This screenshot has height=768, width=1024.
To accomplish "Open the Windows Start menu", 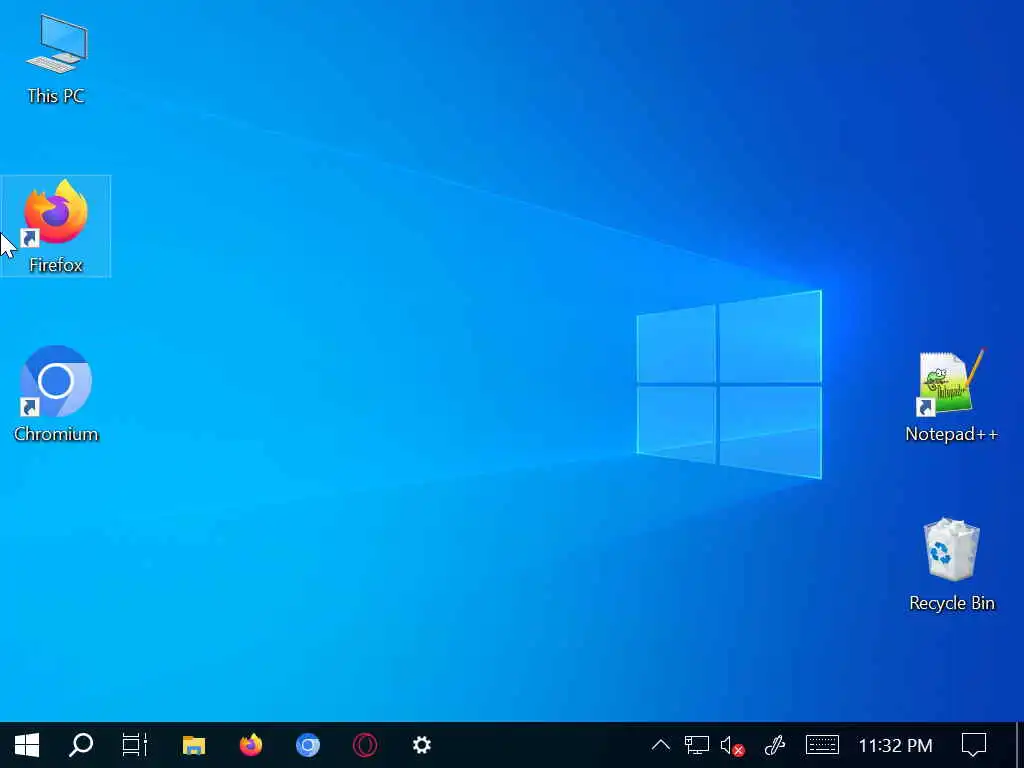I will [x=27, y=745].
